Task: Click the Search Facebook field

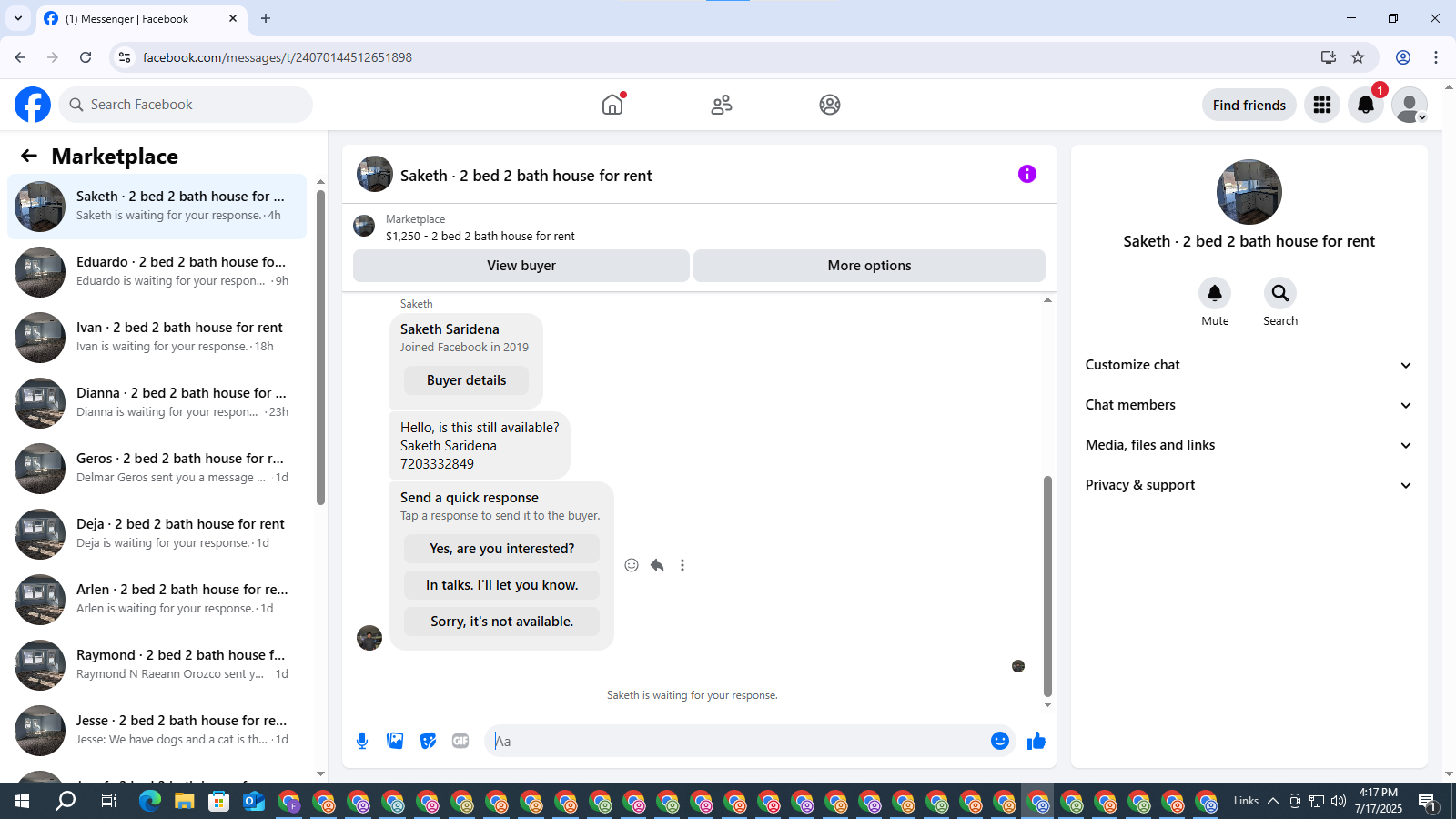Action: [186, 105]
